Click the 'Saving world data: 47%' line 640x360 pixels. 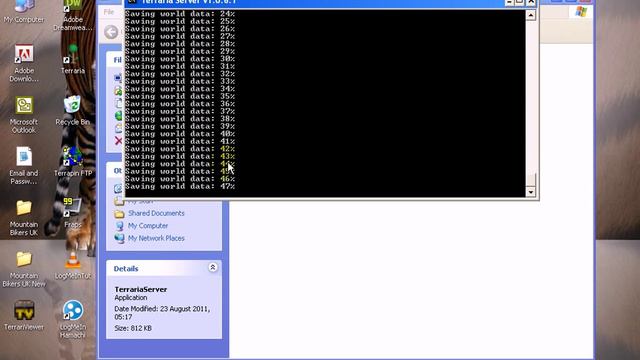tap(180, 187)
